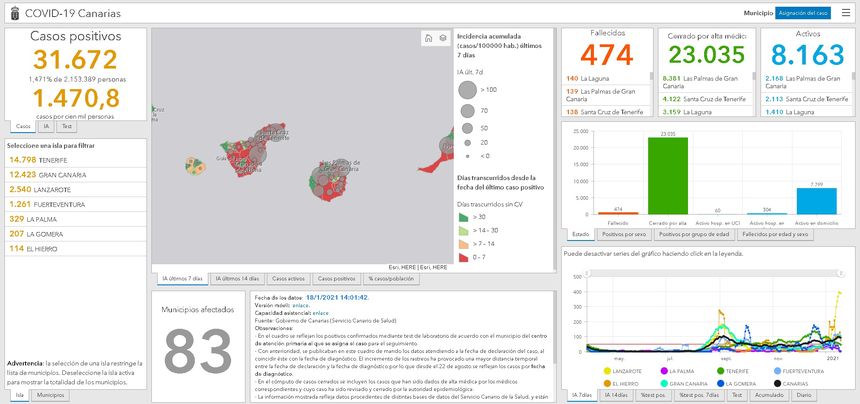
Task: Open the Casos activos map tab
Action: (x=288, y=277)
